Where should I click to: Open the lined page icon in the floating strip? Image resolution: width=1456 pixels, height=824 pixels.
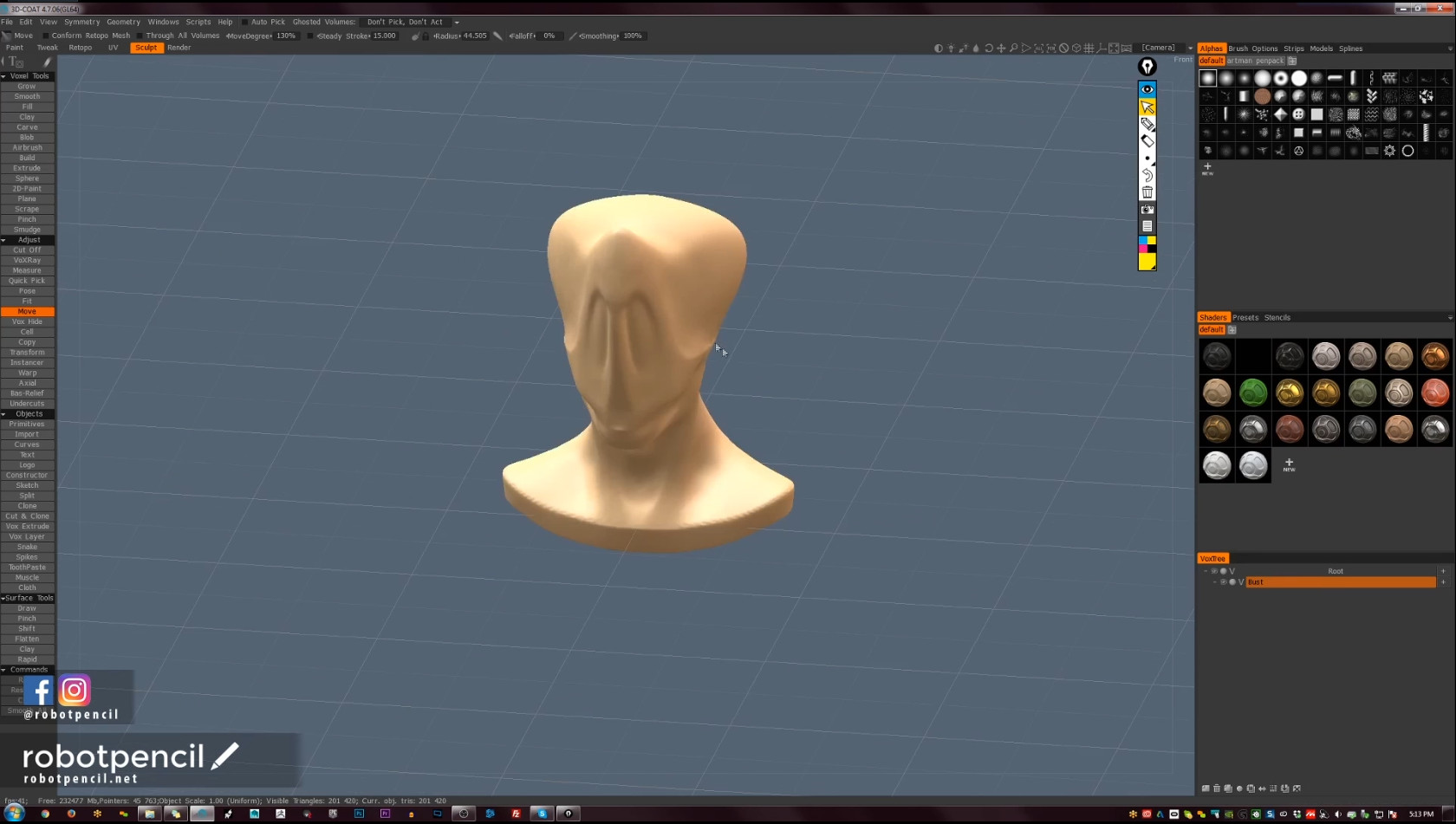1147,226
